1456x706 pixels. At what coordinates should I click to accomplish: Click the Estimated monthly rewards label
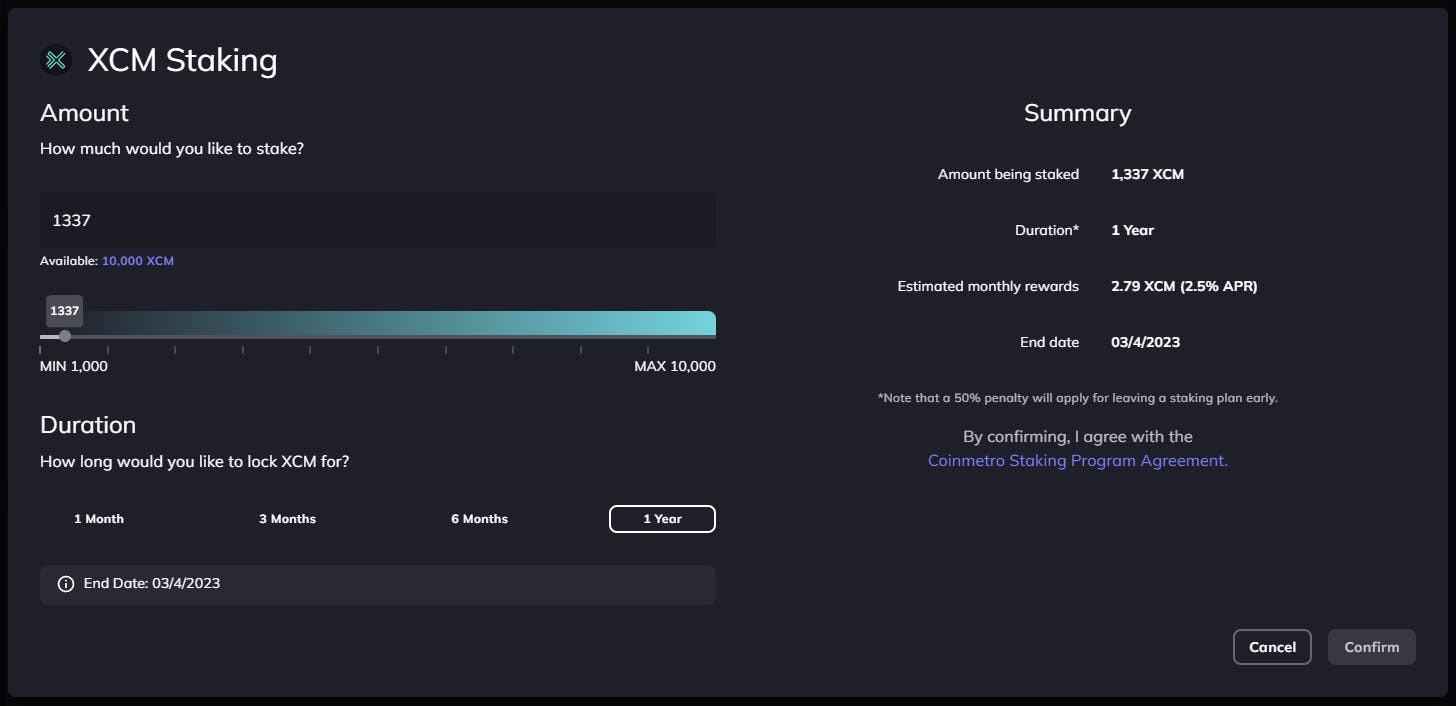click(988, 286)
